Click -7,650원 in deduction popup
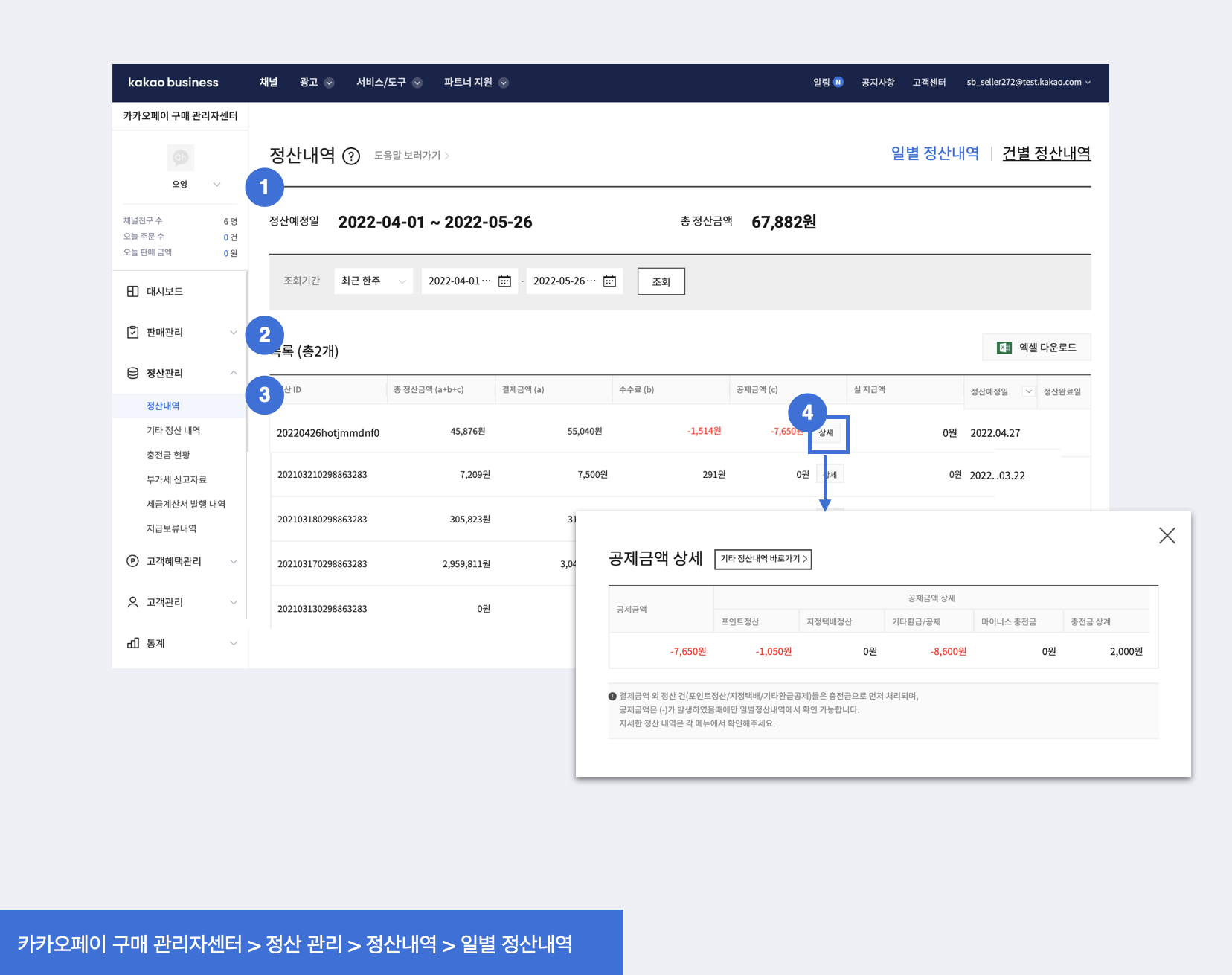Screen dimensions: 1232x975 (688, 652)
